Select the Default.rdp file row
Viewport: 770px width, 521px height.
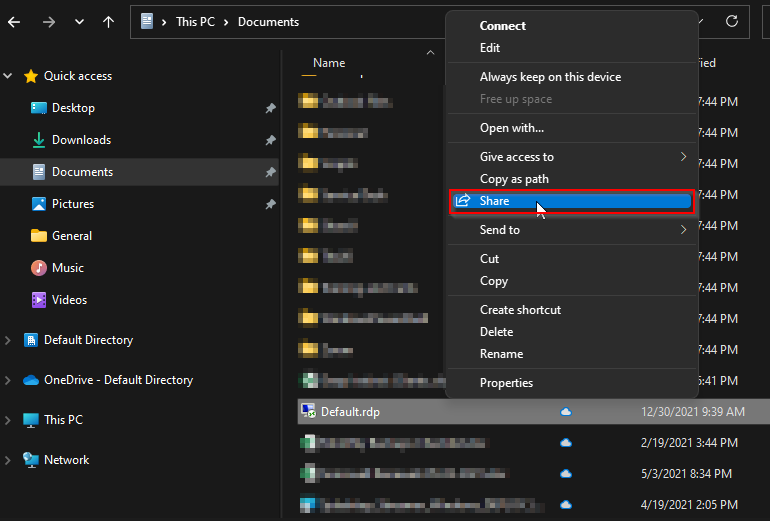(x=534, y=411)
